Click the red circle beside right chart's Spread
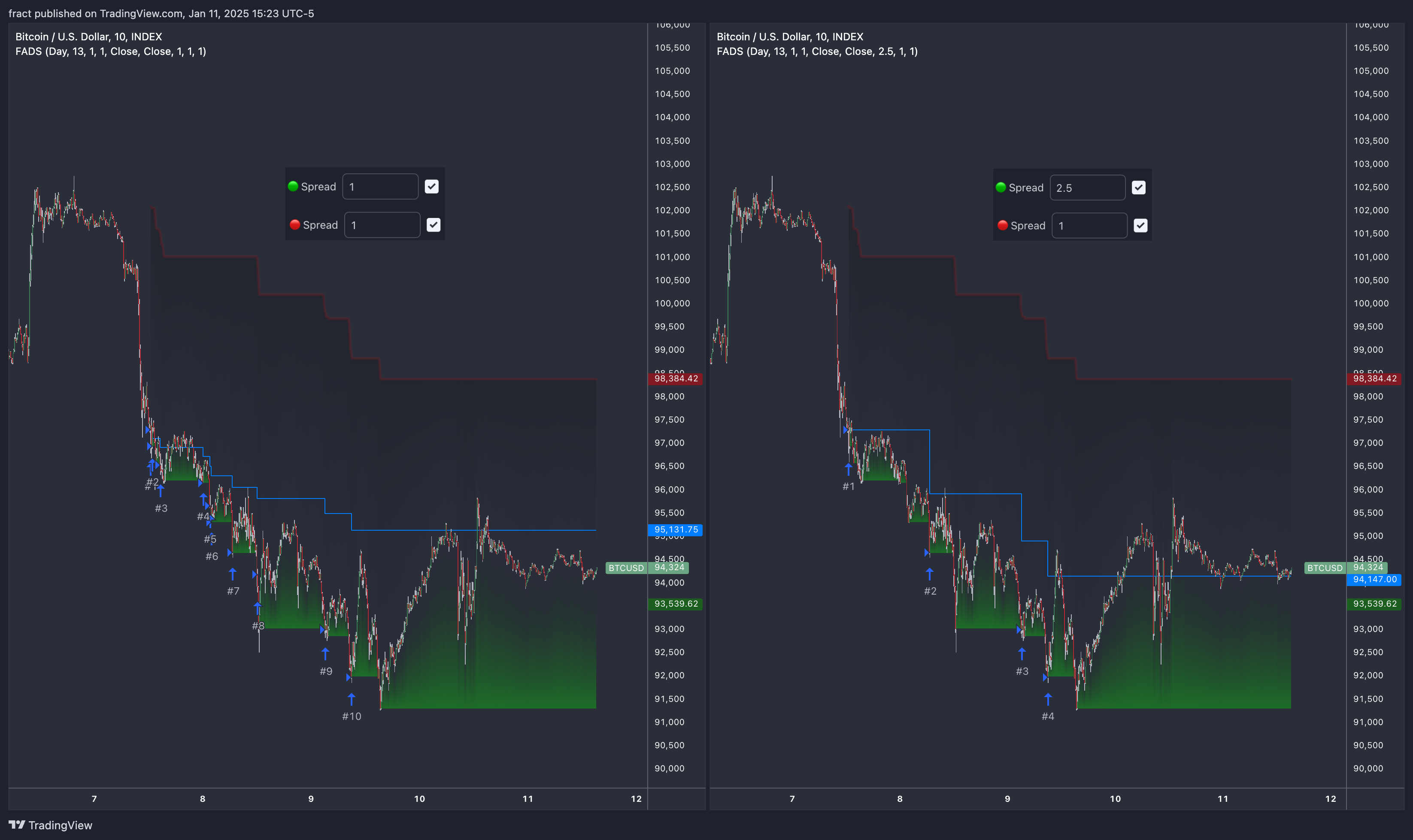 coord(1002,225)
